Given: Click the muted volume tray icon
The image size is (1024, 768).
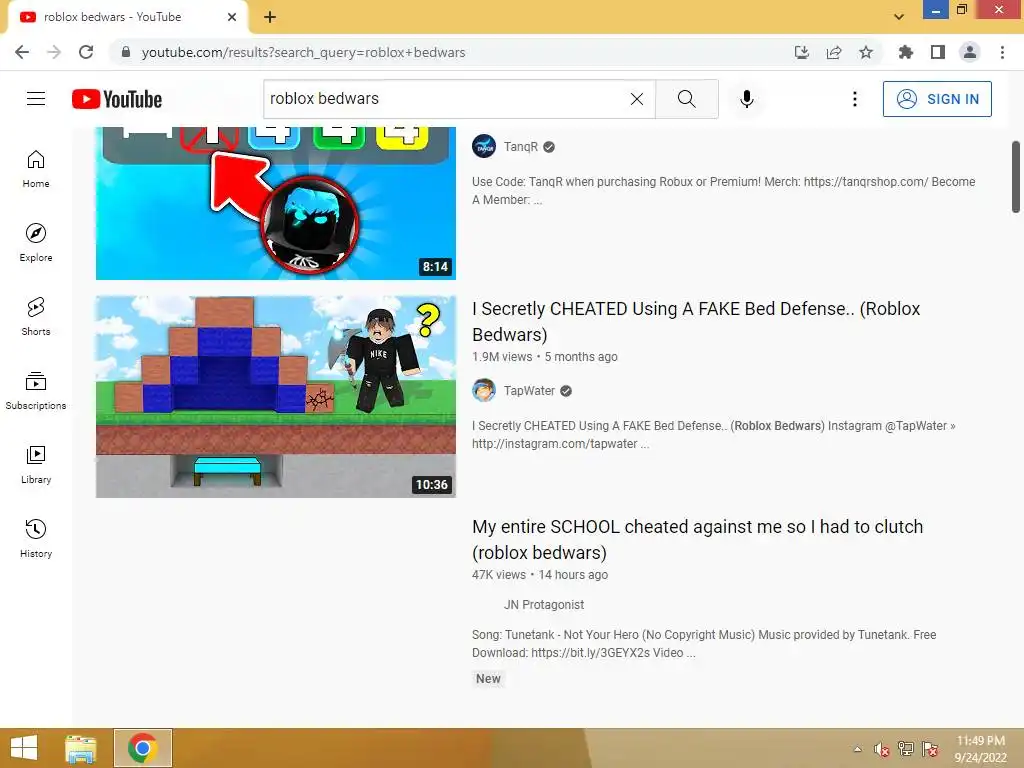Looking at the screenshot, I should pyautogui.click(x=882, y=749).
